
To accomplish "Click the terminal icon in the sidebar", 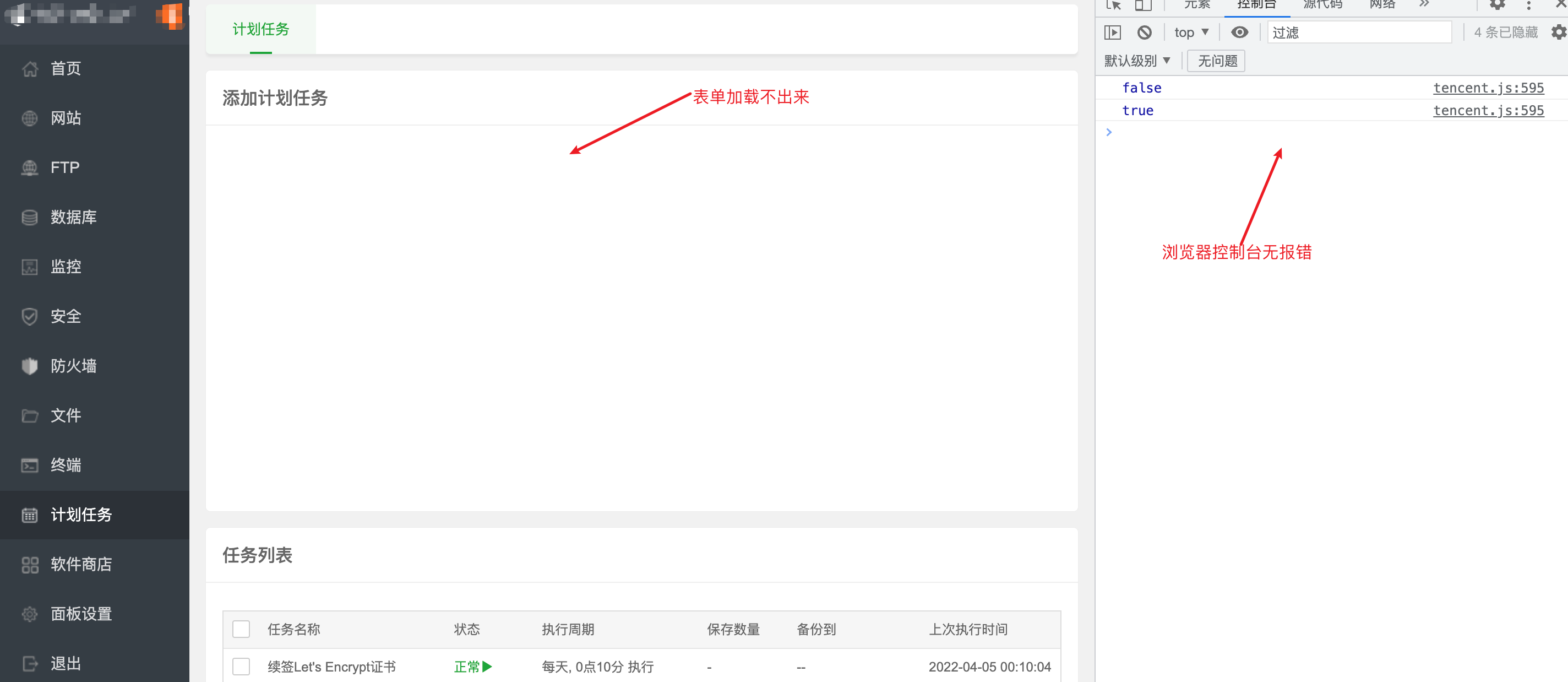I will 30,465.
